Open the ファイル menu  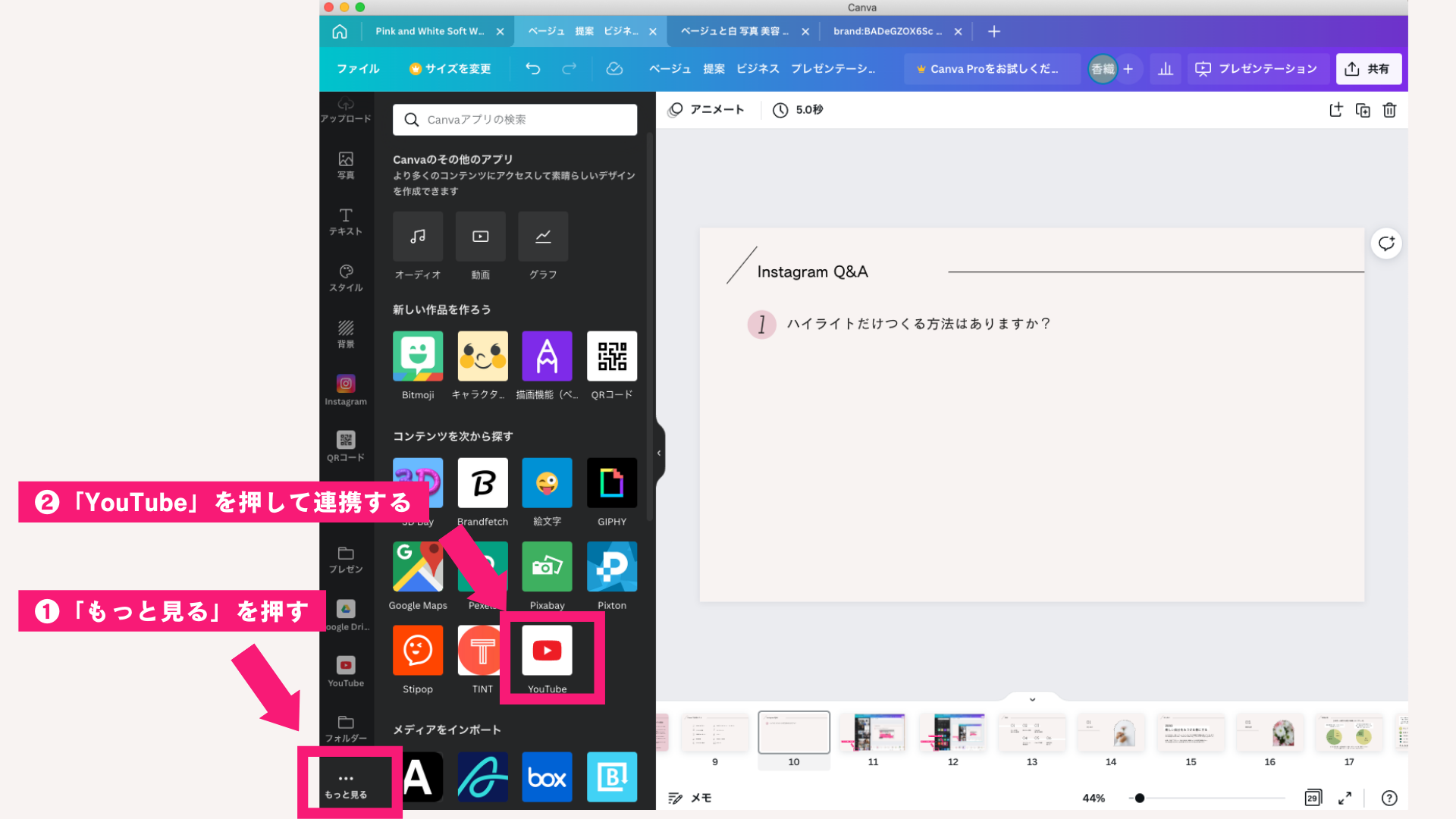[x=359, y=69]
